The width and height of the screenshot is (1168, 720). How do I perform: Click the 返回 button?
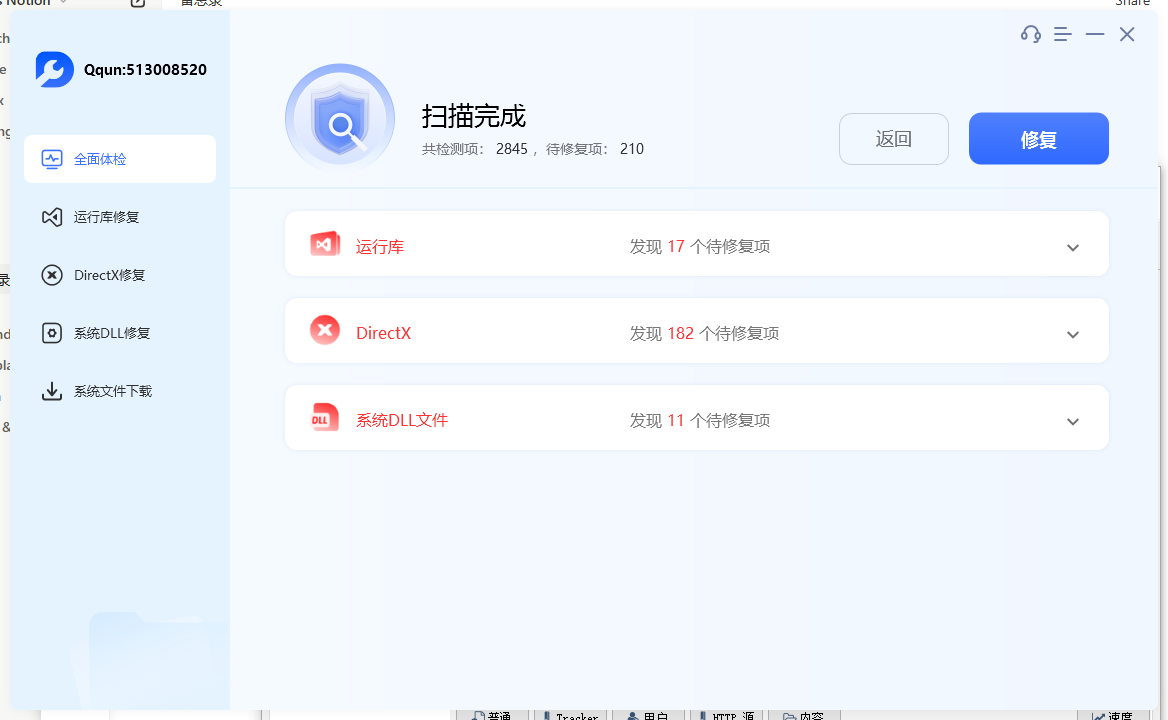click(x=894, y=139)
